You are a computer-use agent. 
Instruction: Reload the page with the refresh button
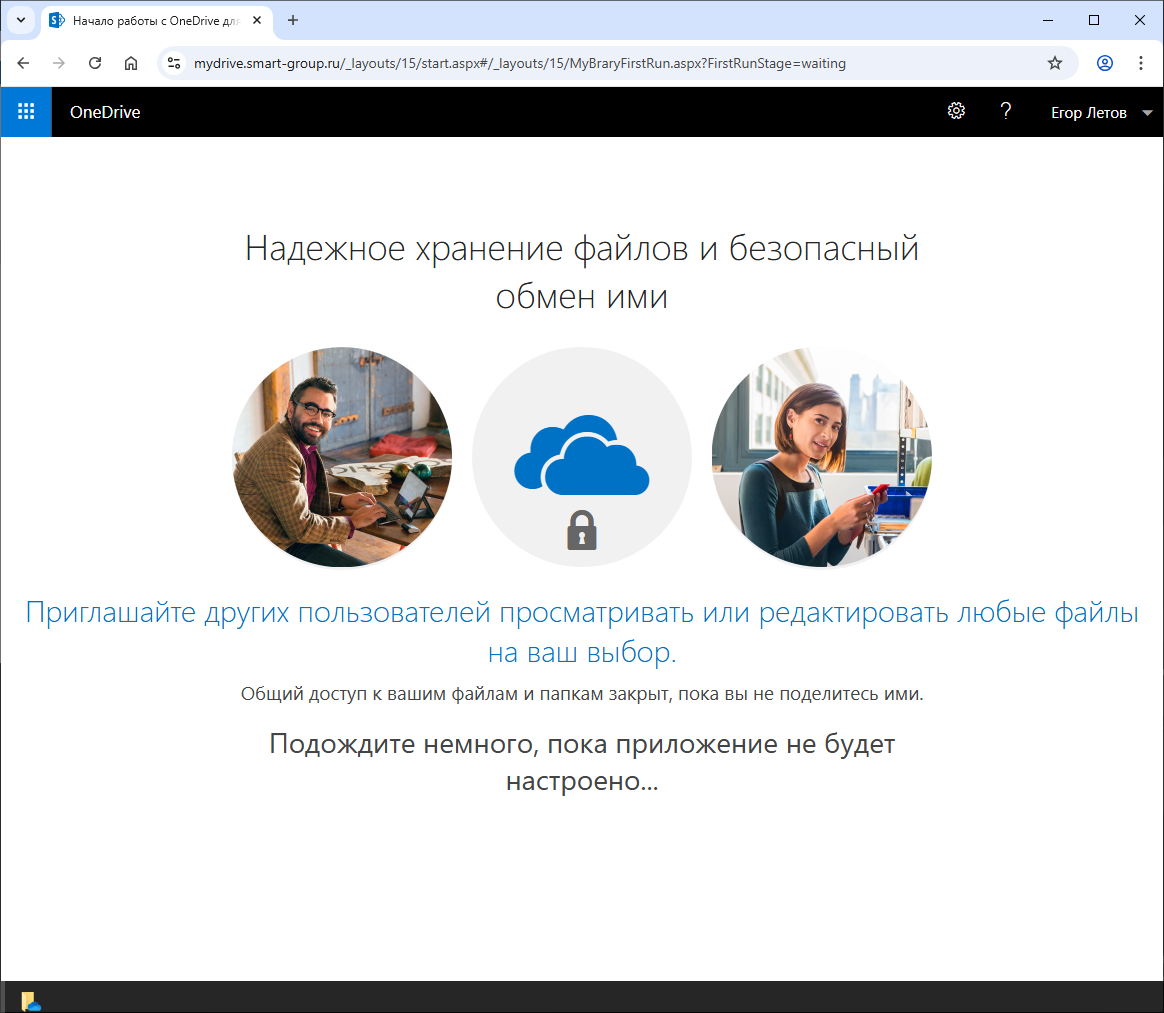[x=95, y=63]
